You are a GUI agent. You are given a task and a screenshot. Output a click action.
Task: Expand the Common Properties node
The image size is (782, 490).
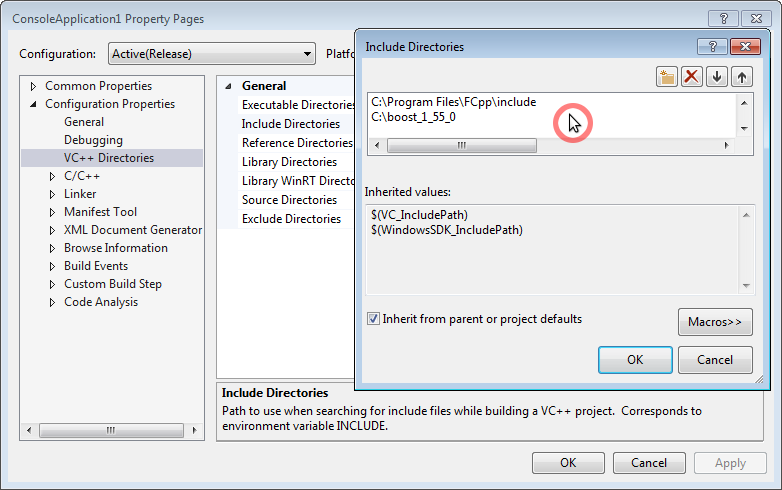click(34, 86)
